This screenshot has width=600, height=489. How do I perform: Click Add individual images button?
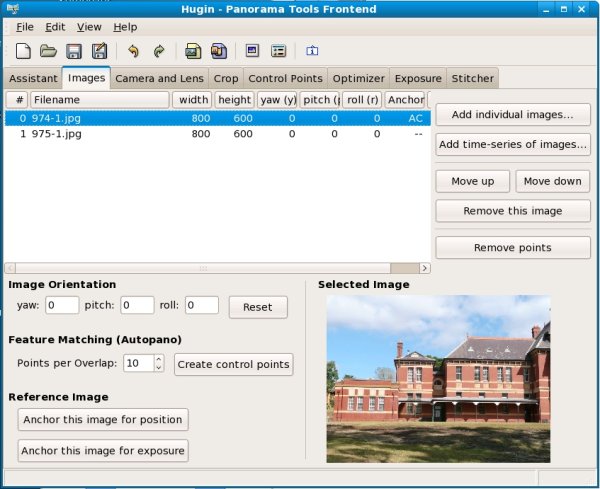(513, 114)
